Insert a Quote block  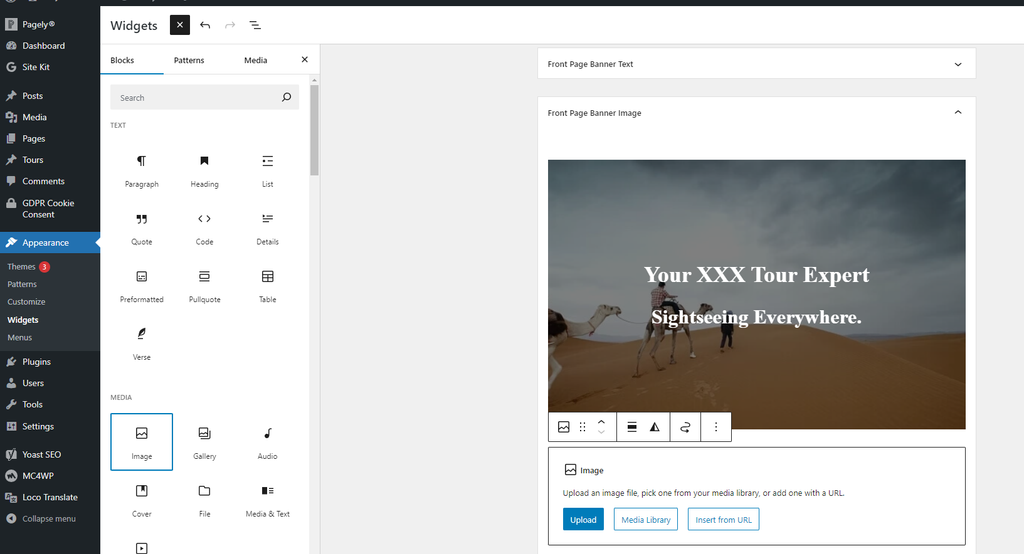142,228
